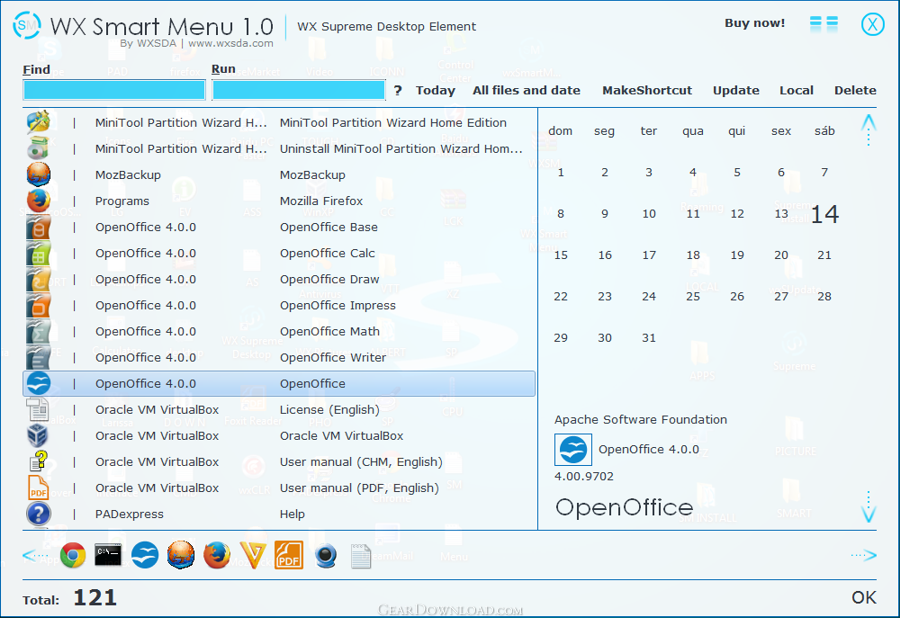Select the "OpenOffice Calc" entry name
The height and width of the screenshot is (618, 900).
click(327, 253)
